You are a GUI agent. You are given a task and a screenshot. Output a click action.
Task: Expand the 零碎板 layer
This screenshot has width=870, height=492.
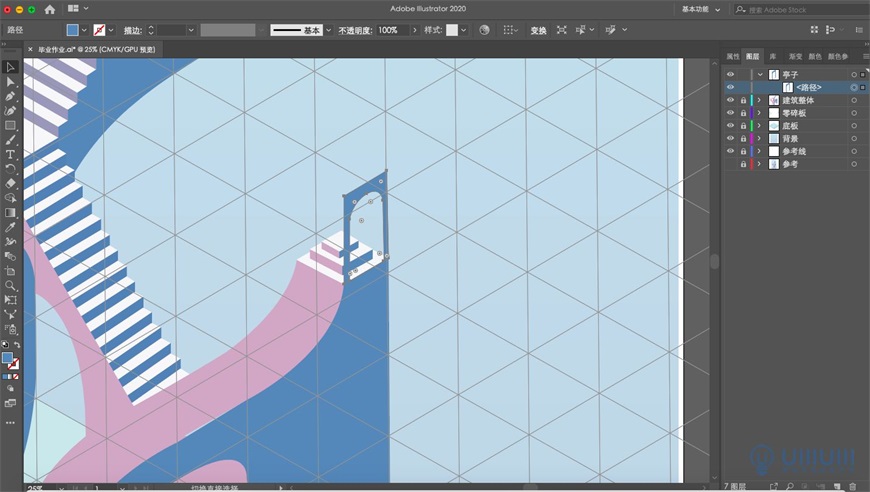[x=760, y=113]
